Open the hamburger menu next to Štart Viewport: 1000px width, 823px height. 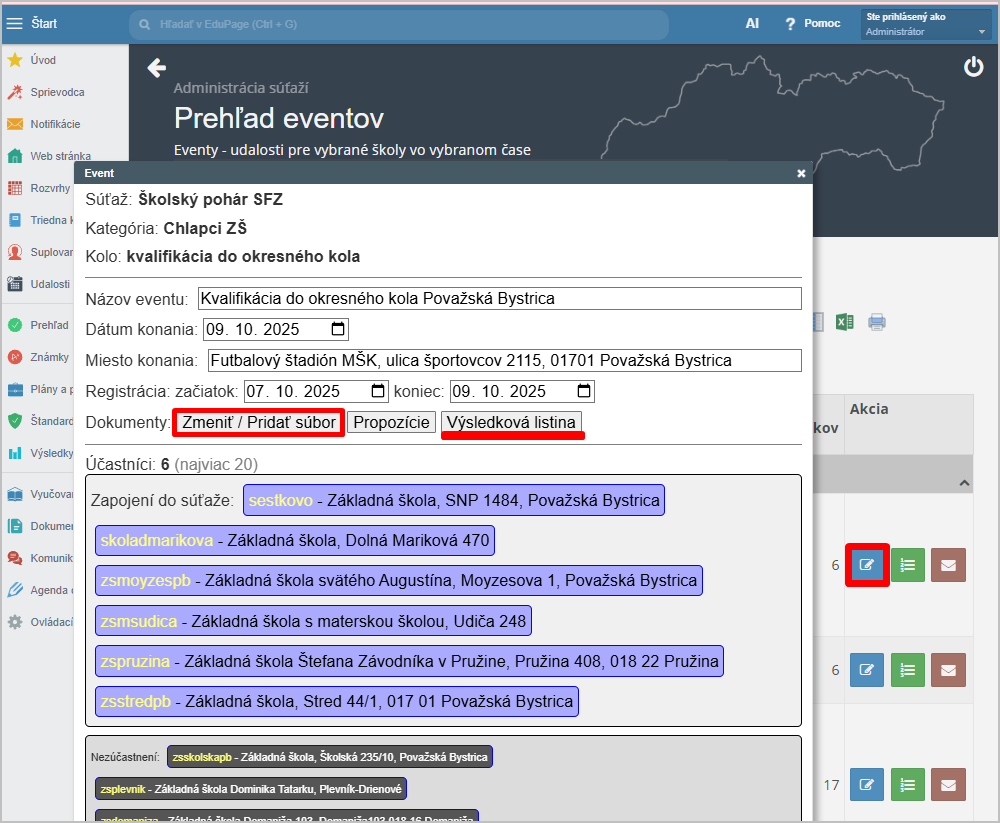click(14, 24)
